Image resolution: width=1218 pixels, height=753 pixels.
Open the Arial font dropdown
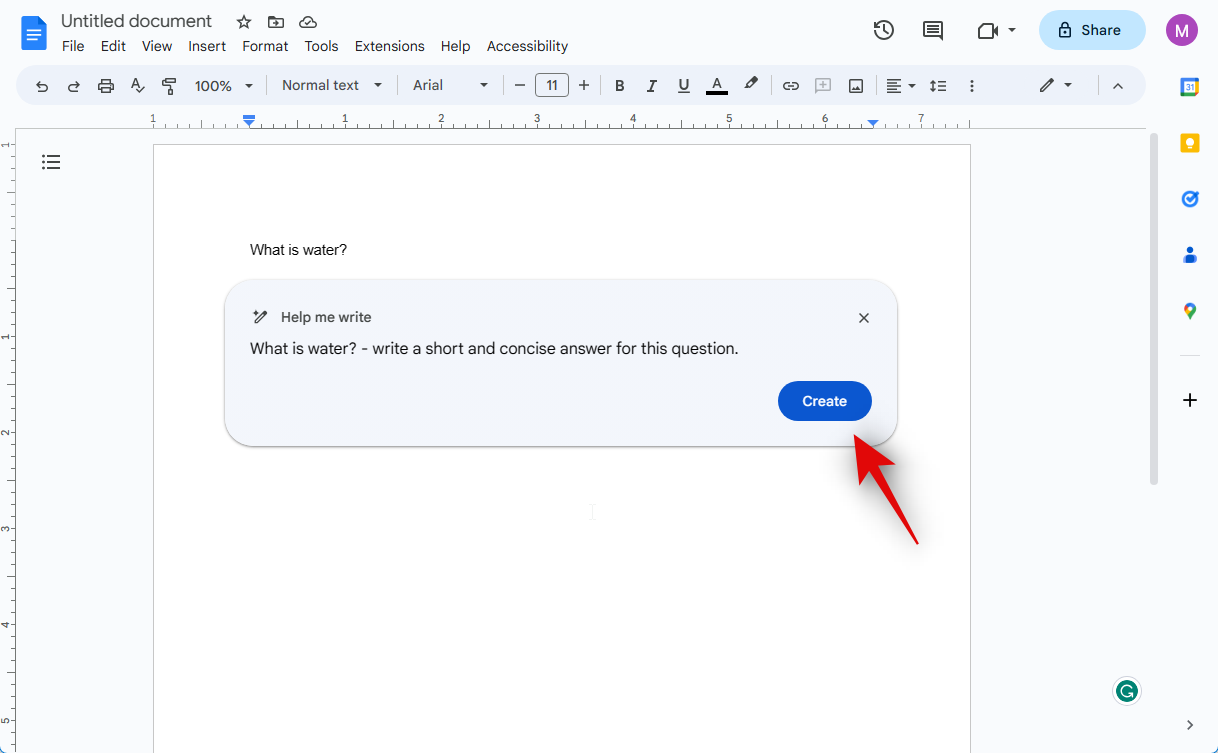tap(450, 86)
